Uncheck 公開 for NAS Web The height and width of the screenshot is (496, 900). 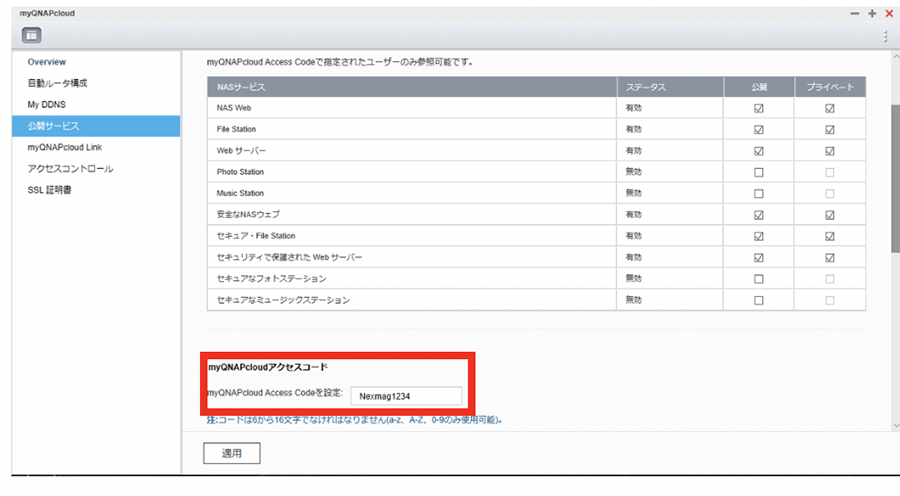coord(759,108)
